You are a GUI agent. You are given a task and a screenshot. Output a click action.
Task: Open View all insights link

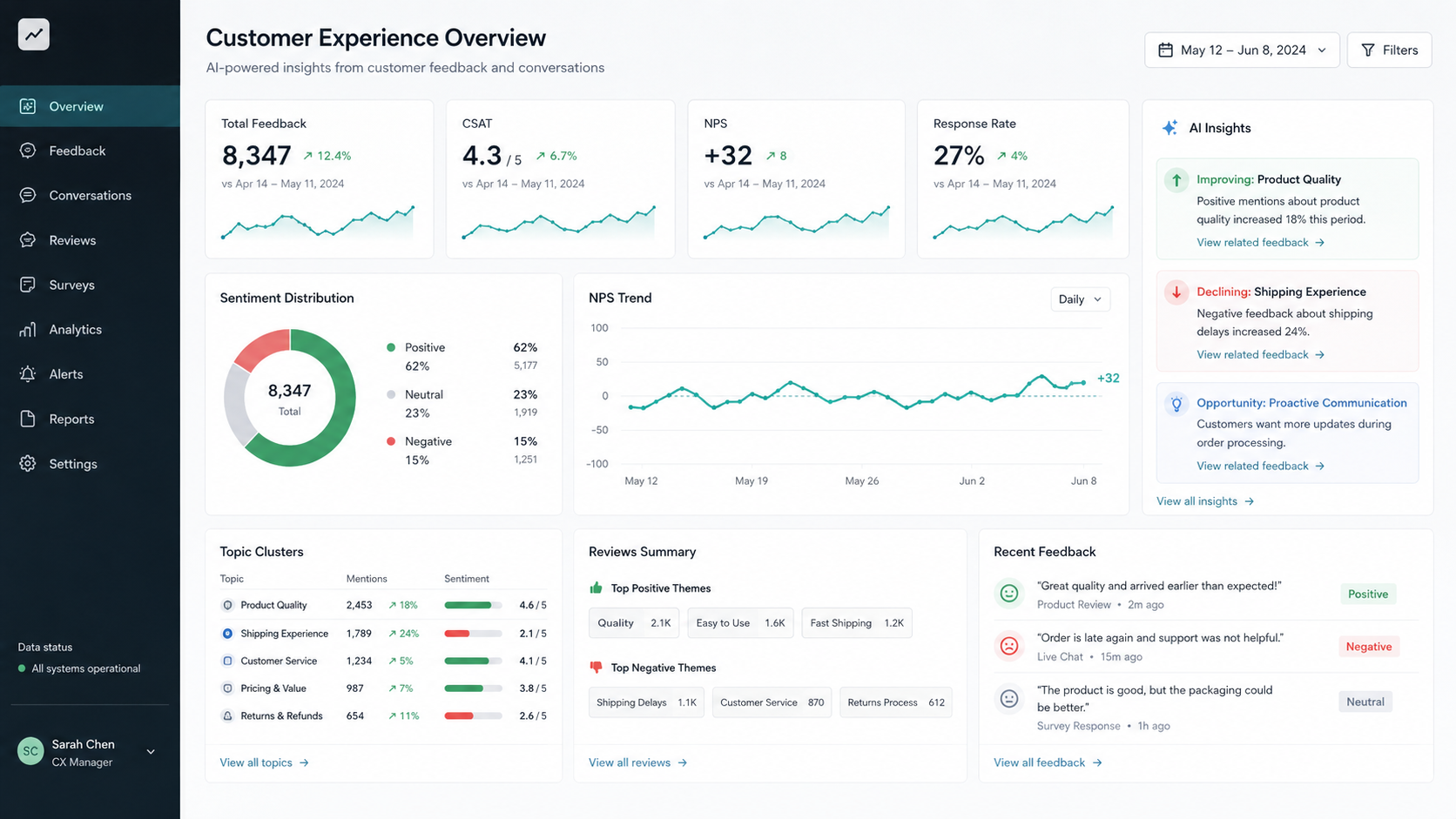point(1205,501)
